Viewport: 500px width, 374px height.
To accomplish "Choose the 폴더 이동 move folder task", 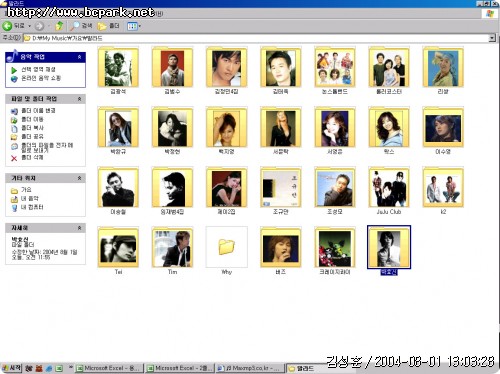I will [27, 119].
